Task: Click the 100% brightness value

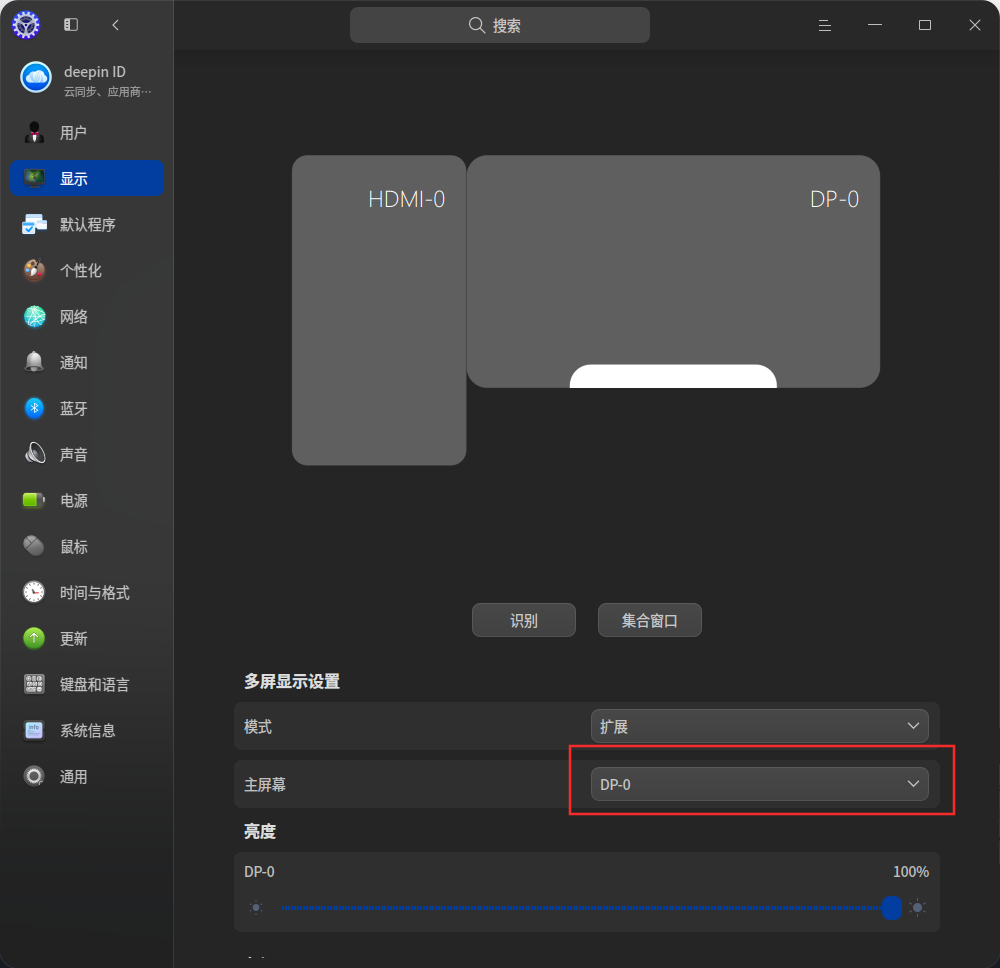Action: coord(911,872)
